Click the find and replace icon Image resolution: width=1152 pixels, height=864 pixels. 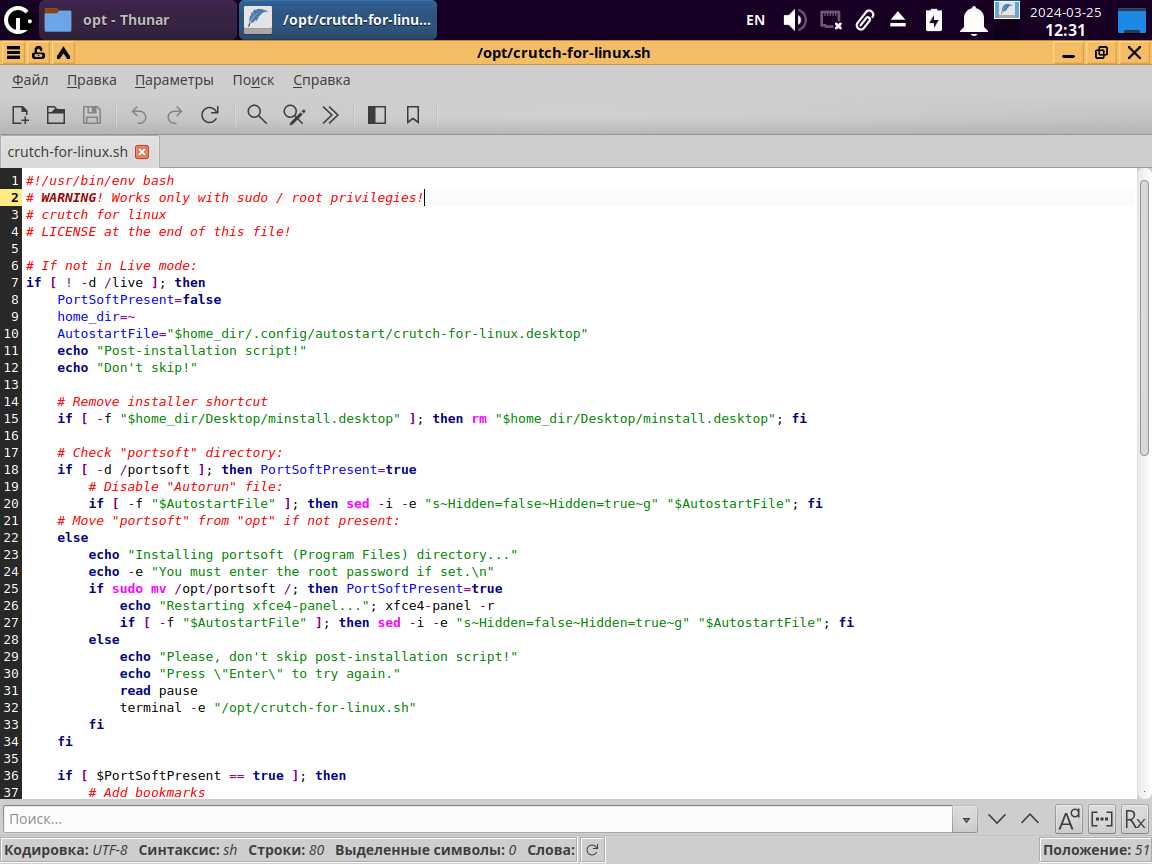[294, 115]
